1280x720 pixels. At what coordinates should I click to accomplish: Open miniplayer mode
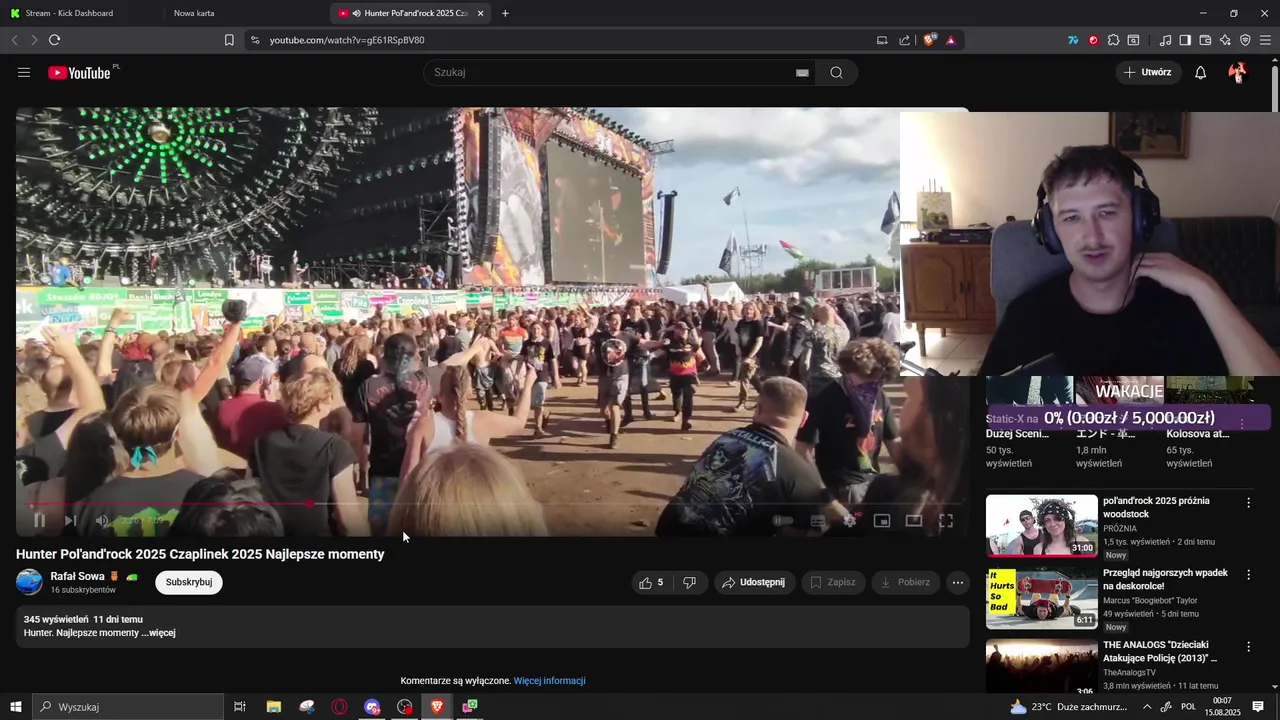pyautogui.click(x=882, y=520)
